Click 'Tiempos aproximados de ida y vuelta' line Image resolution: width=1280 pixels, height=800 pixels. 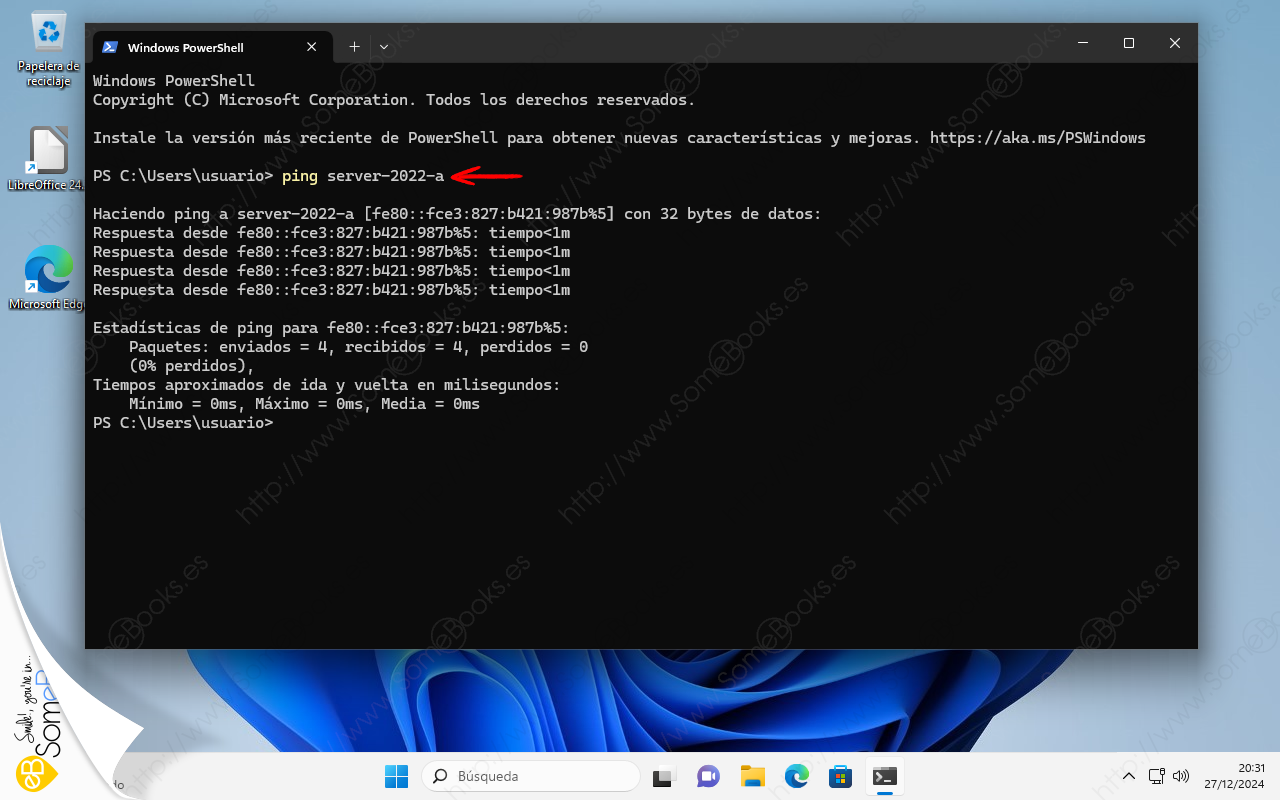pos(327,385)
